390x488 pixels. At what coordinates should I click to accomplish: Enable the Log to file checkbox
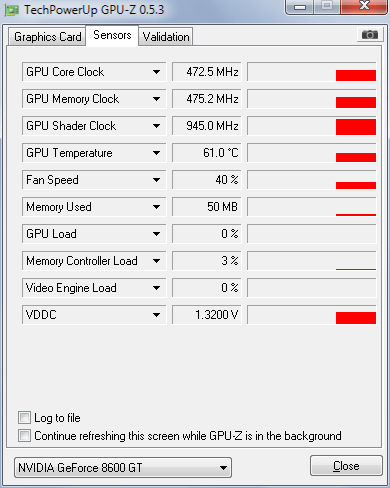[x=25, y=417]
